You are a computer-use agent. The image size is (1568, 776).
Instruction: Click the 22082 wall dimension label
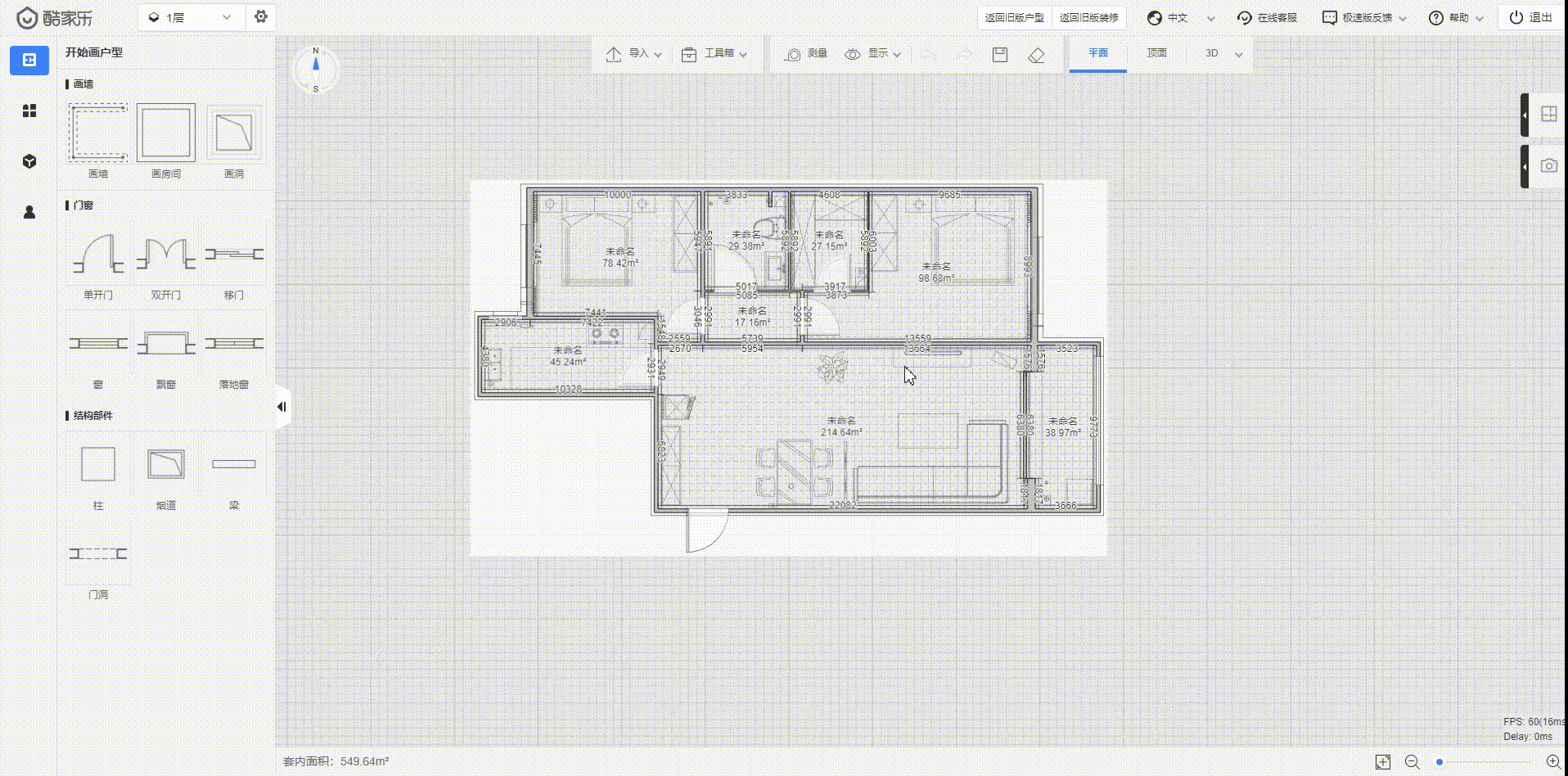point(843,505)
